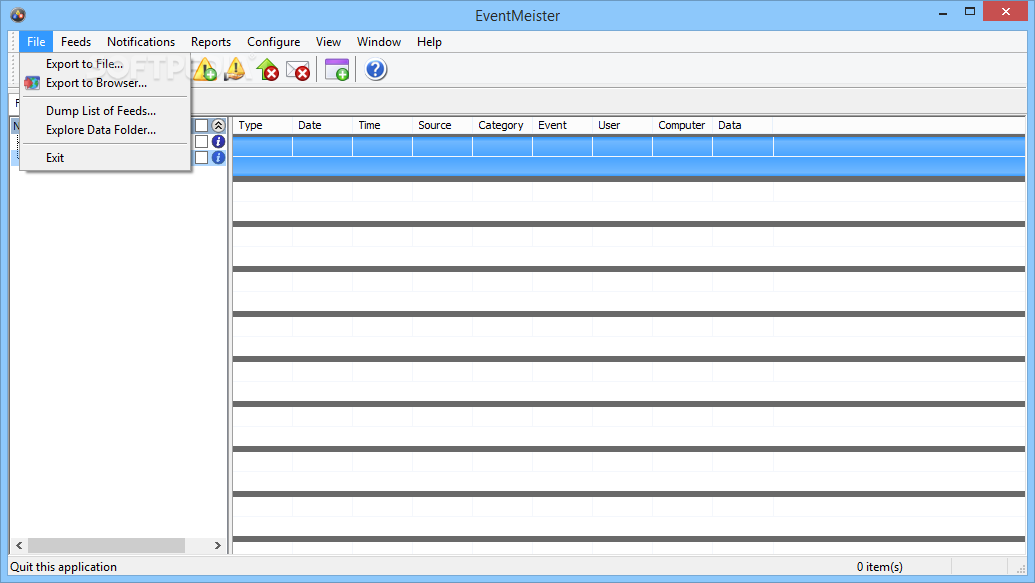Open the Feeds menu
This screenshot has height=583, width=1035.
pos(76,42)
